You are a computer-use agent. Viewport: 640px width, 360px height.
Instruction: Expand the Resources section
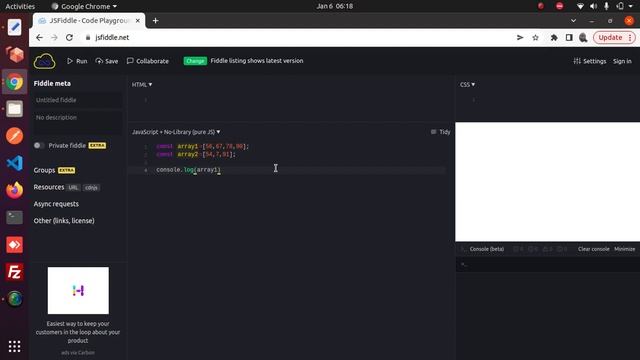point(49,187)
